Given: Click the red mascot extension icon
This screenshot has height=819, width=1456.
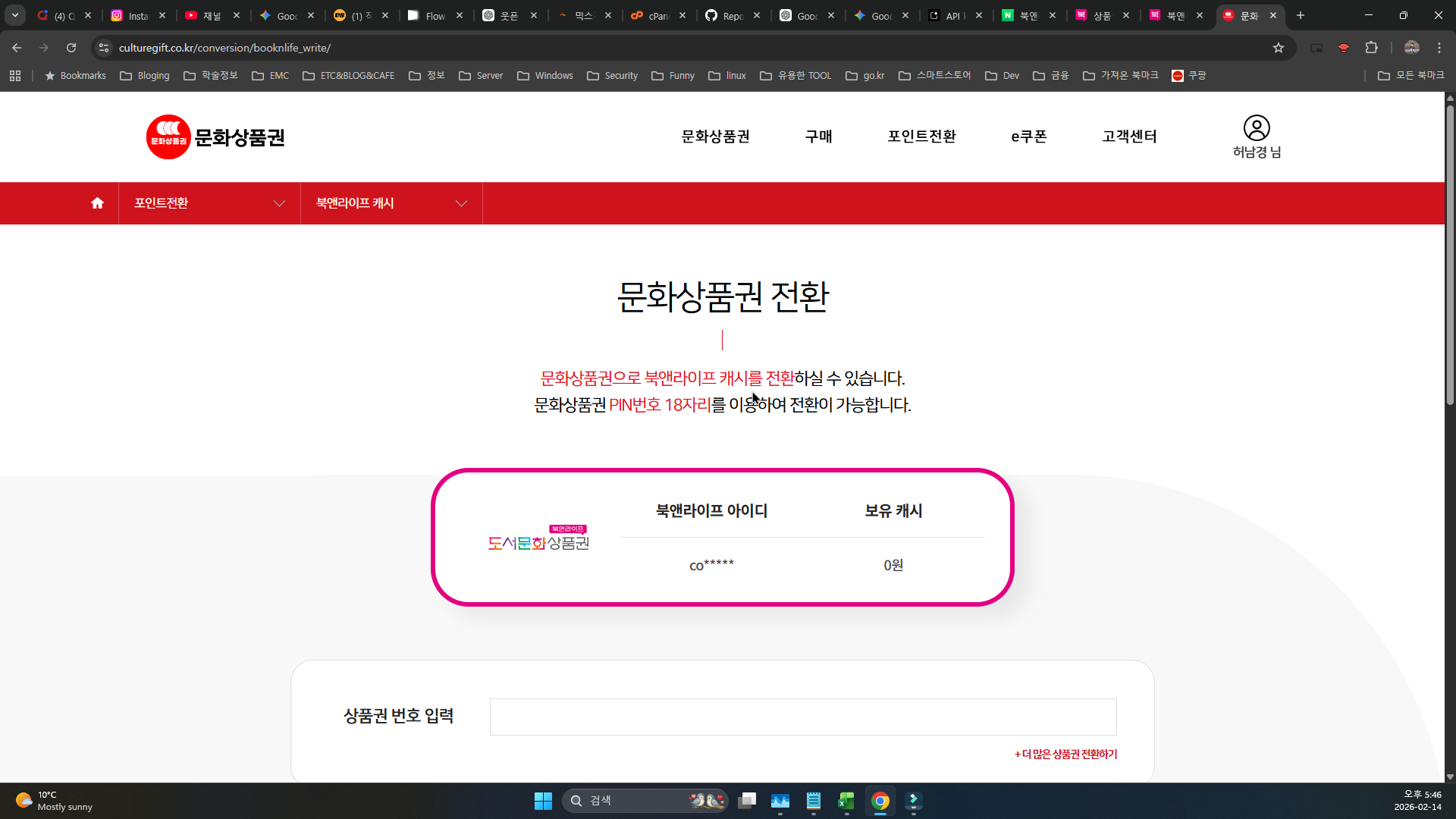Looking at the screenshot, I should pos(1344,47).
